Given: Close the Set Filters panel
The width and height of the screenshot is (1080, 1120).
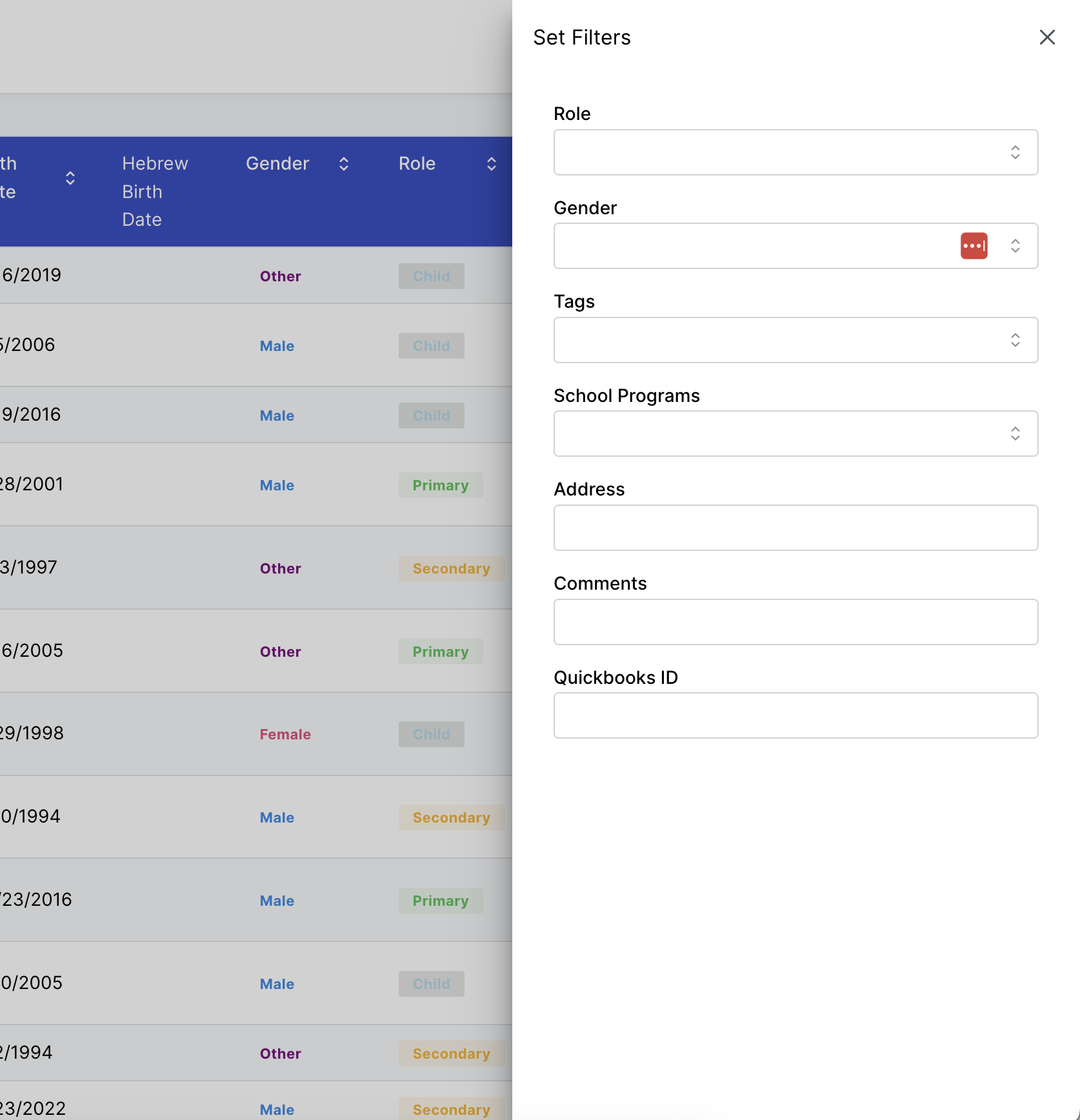Looking at the screenshot, I should click(x=1047, y=37).
